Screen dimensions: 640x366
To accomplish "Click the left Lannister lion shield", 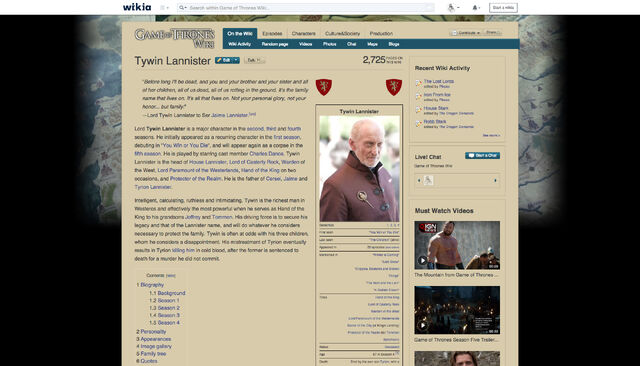I will tap(324, 87).
